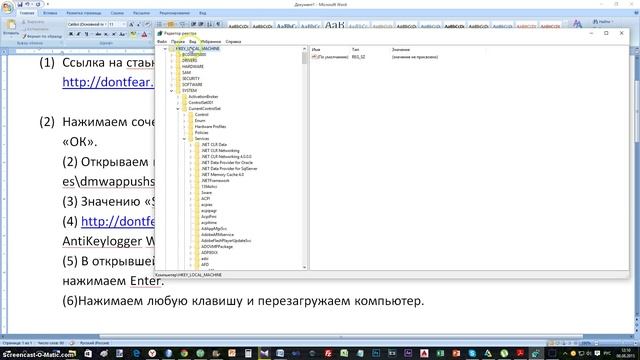The image size is (640, 360).
Task: Select the .NET Data Provider for Oracle key
Action: click(x=227, y=162)
